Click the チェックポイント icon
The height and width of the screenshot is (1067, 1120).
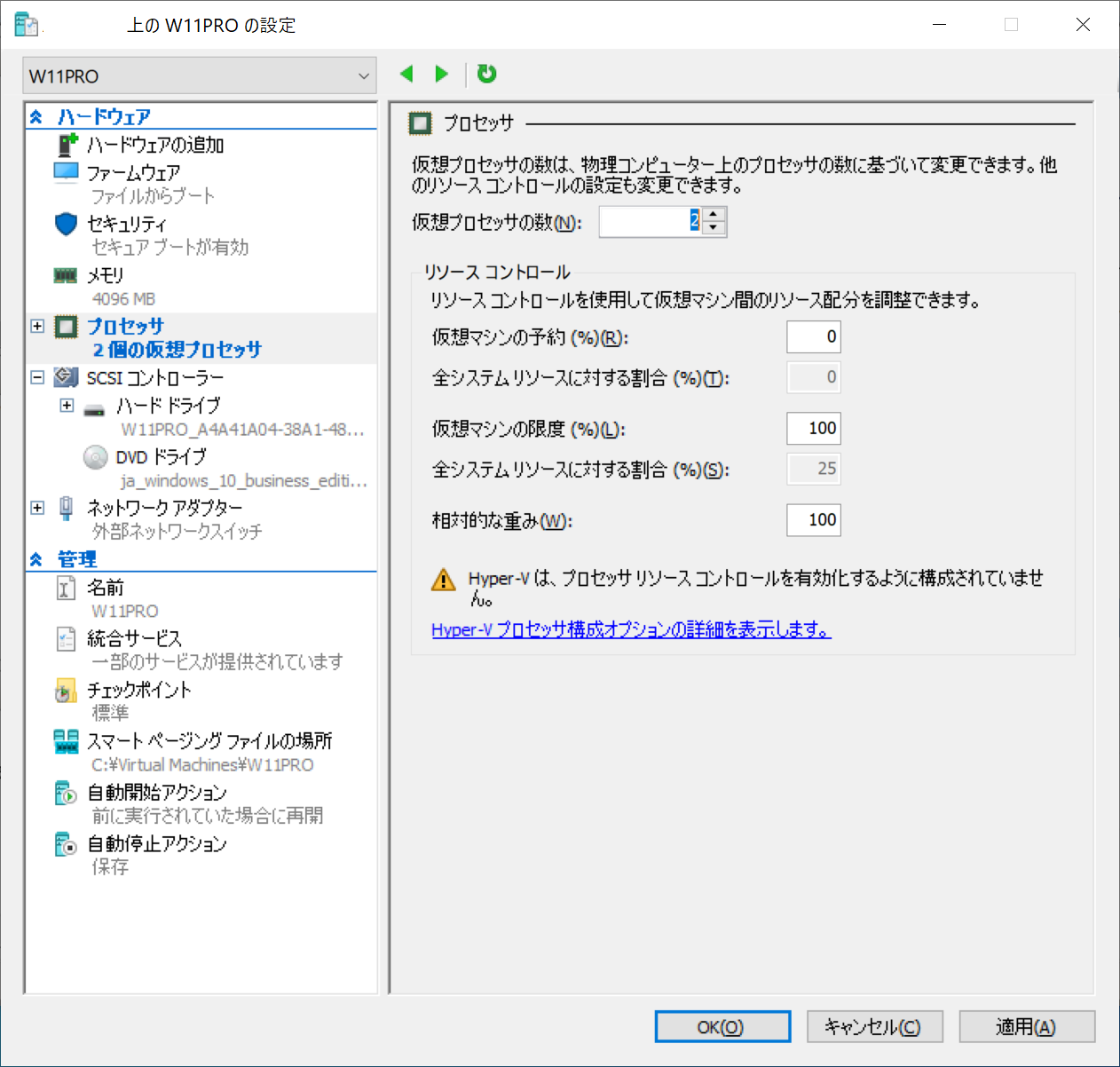[67, 691]
